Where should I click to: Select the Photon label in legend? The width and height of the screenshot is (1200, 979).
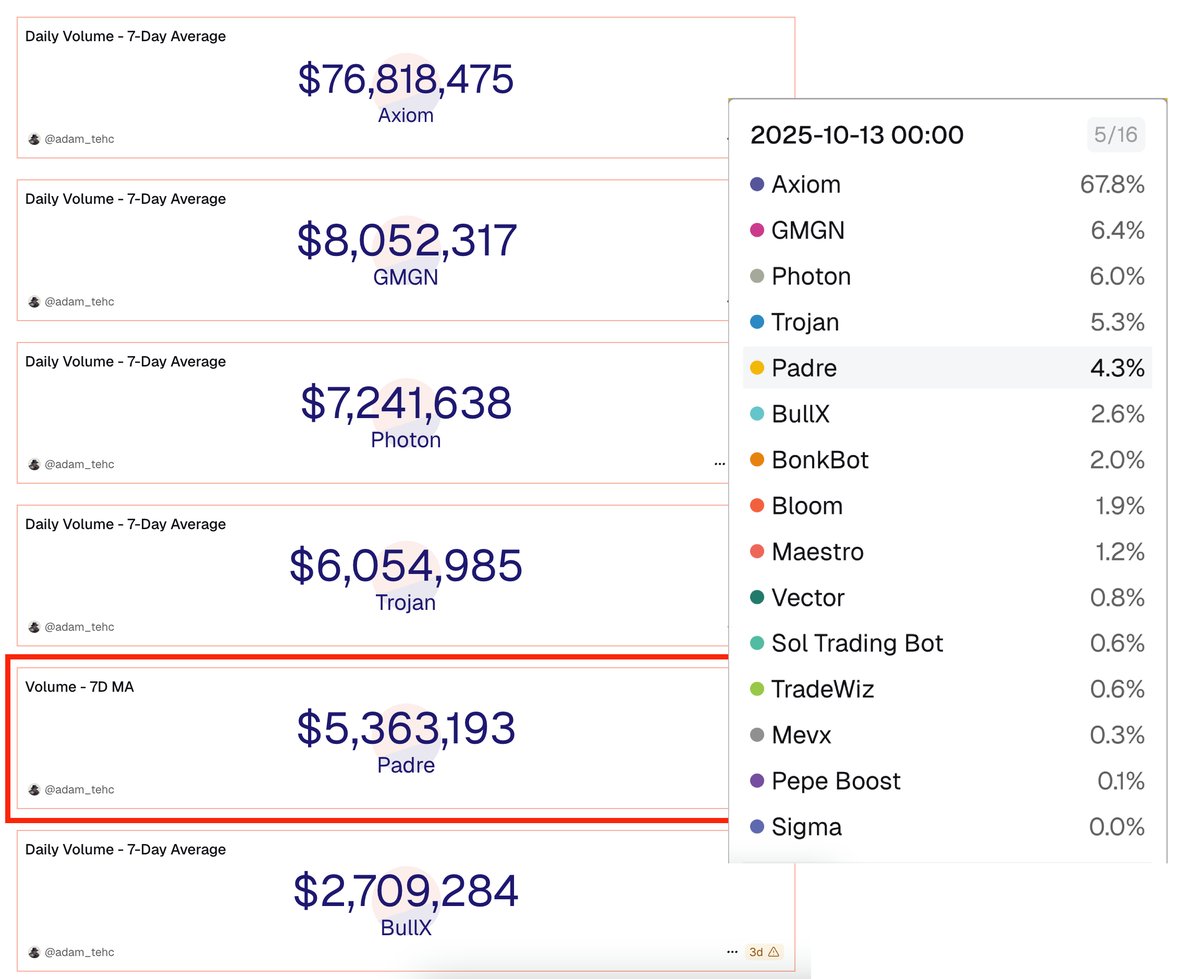[811, 277]
